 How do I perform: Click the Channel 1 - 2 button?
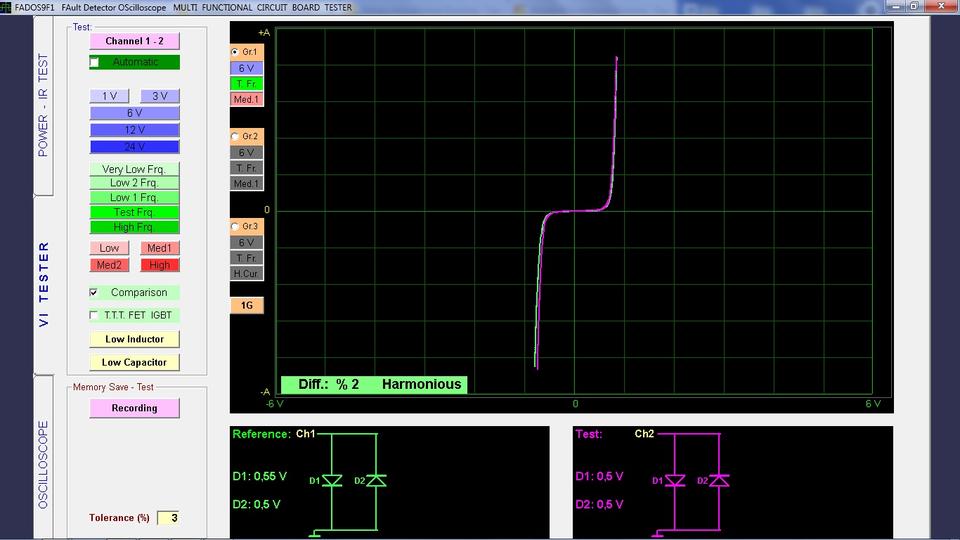tap(134, 41)
